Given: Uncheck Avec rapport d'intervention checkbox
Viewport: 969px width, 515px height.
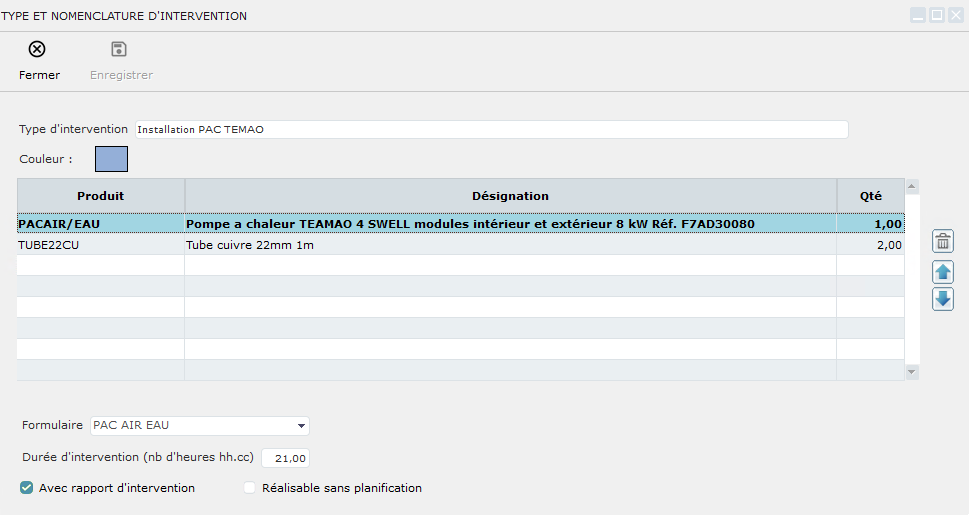Looking at the screenshot, I should coord(26,488).
